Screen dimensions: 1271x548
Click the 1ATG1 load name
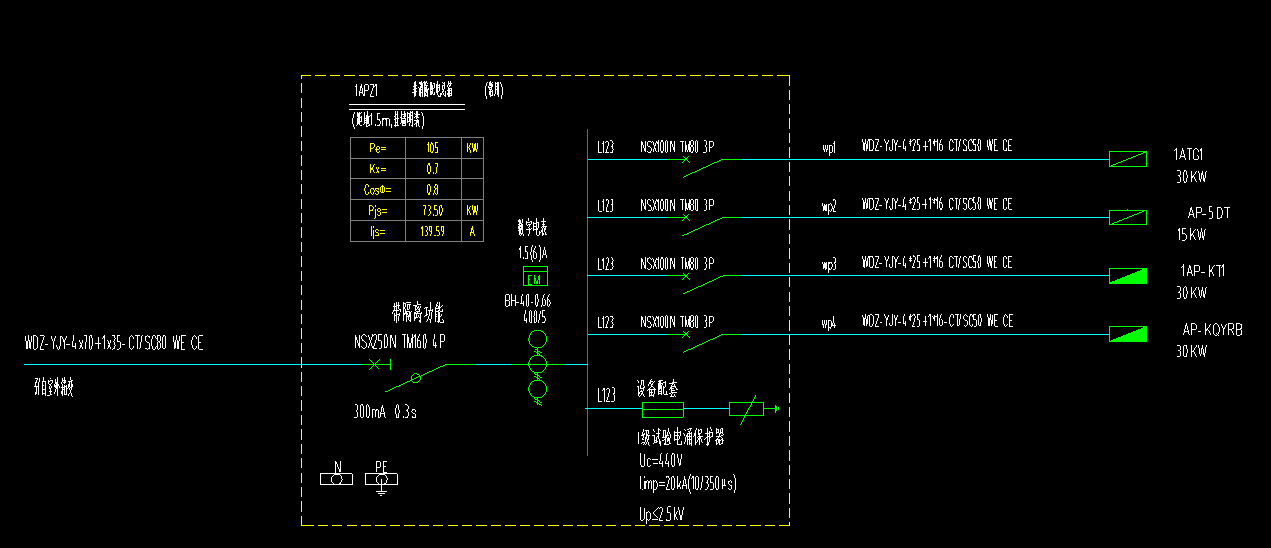point(1189,155)
